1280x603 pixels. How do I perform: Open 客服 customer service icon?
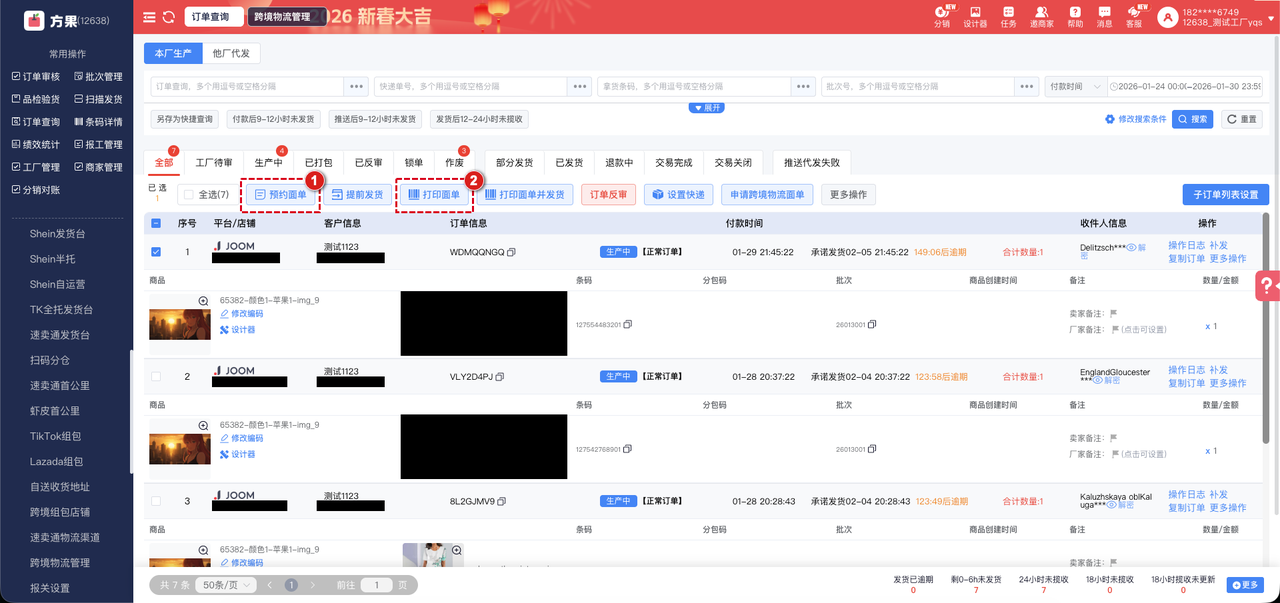(x=1134, y=13)
